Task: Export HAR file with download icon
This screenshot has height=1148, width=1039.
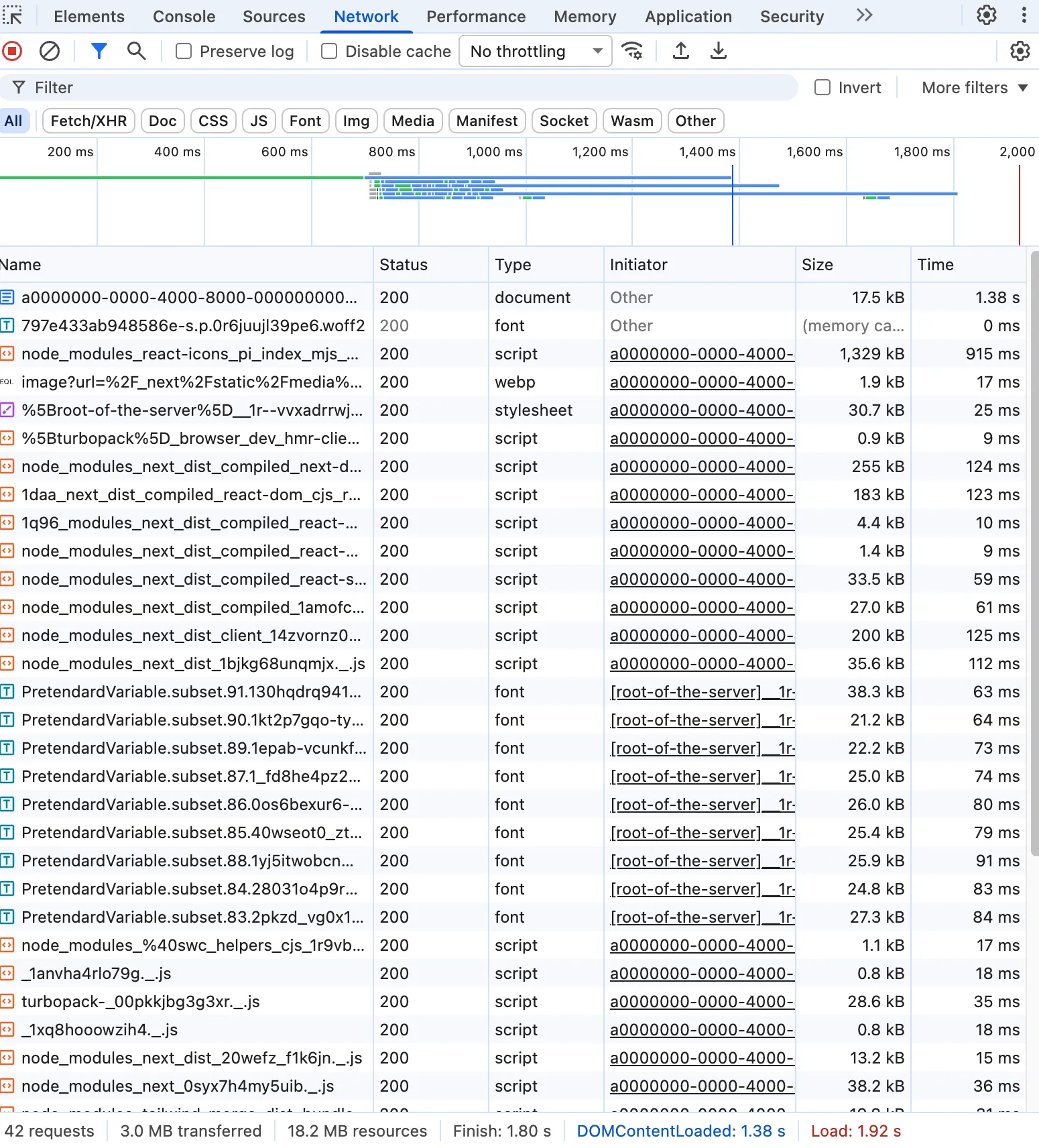Action: pyautogui.click(x=719, y=51)
